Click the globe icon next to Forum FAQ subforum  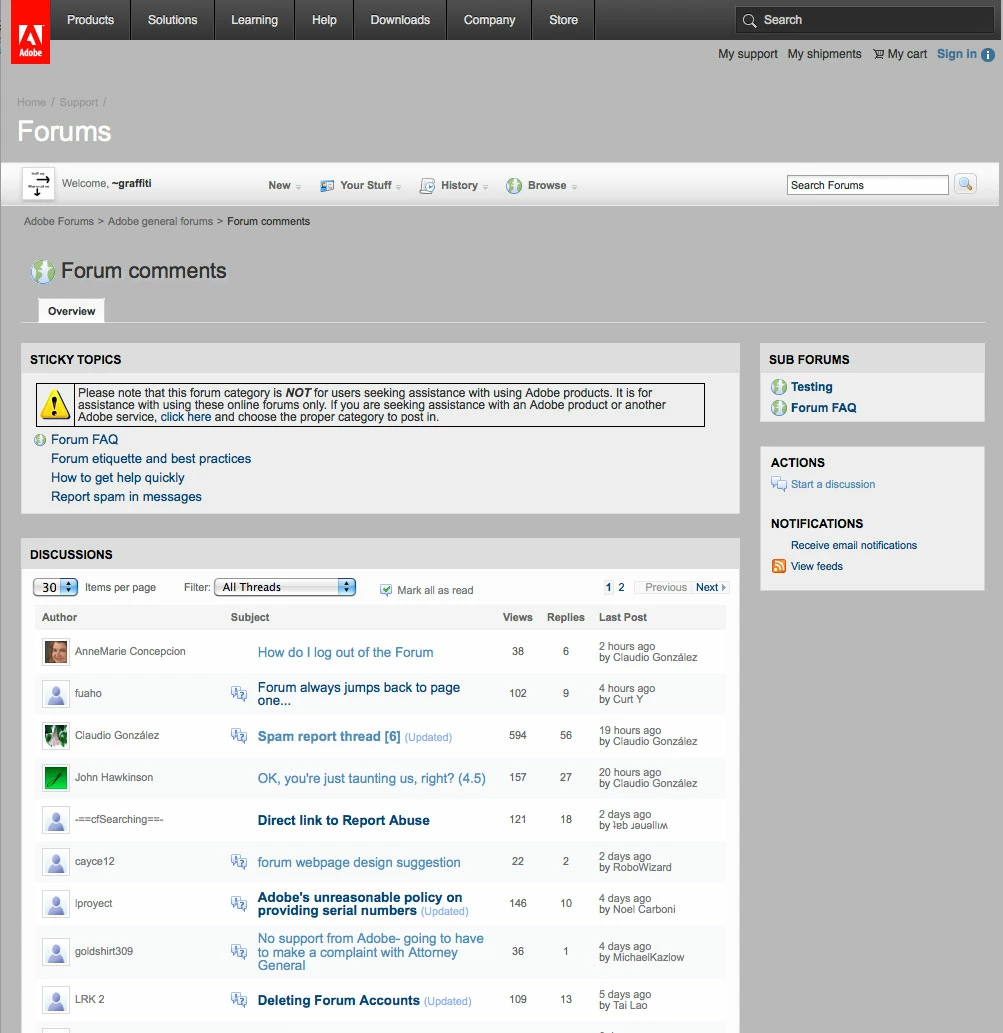[779, 408]
